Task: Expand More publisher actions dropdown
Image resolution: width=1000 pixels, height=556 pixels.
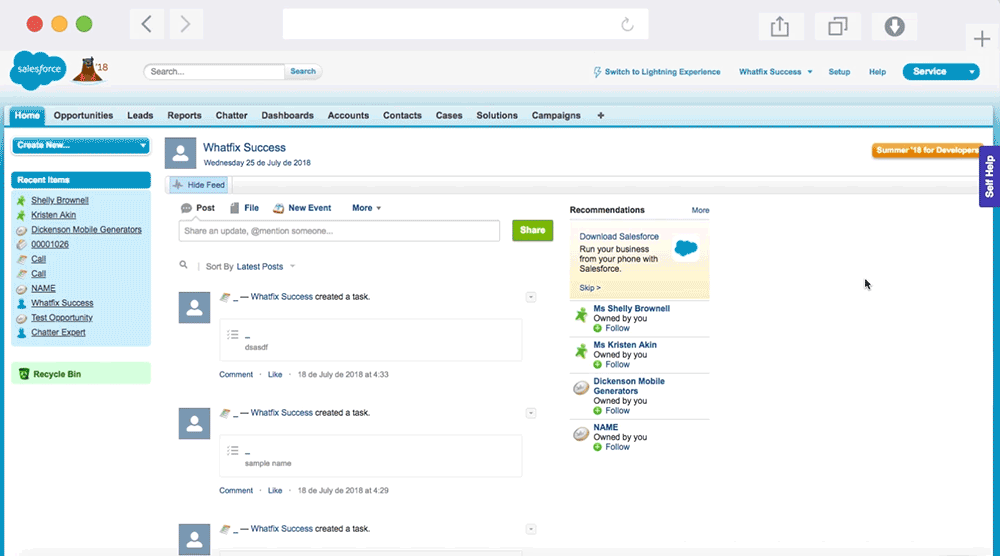Action: (x=367, y=208)
